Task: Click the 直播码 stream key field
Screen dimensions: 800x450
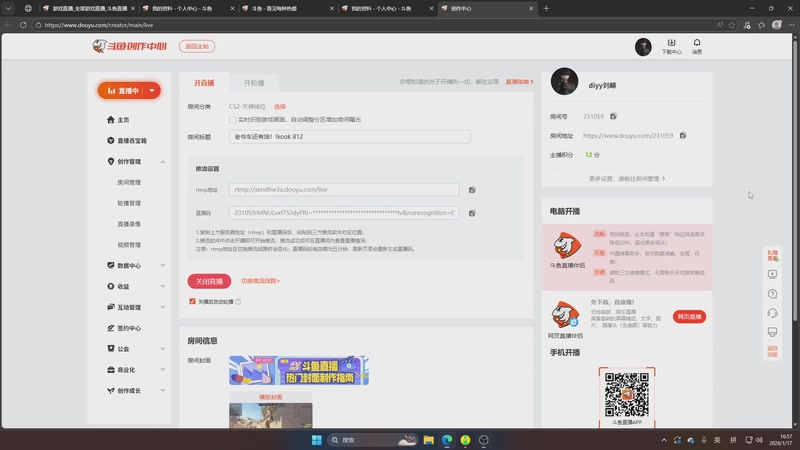Action: 344,213
